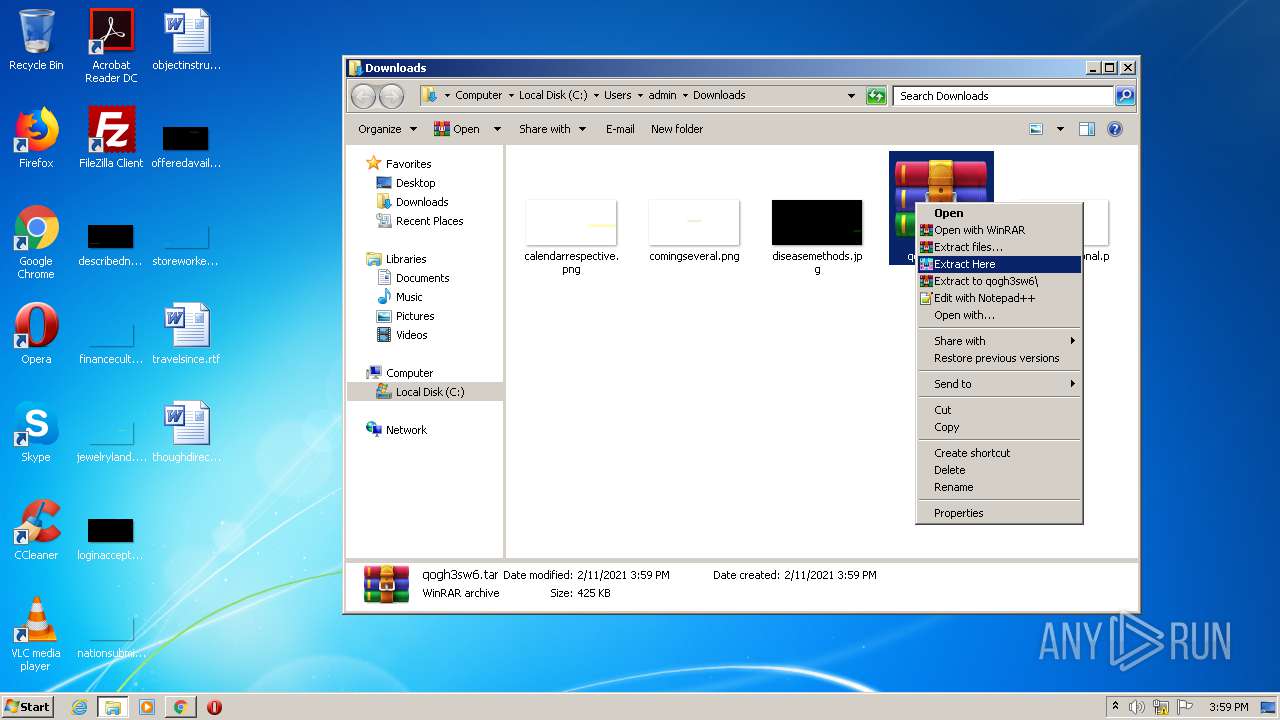The width and height of the screenshot is (1280, 720).
Task: Launch FileZilla Client shortcut
Action: point(111,138)
